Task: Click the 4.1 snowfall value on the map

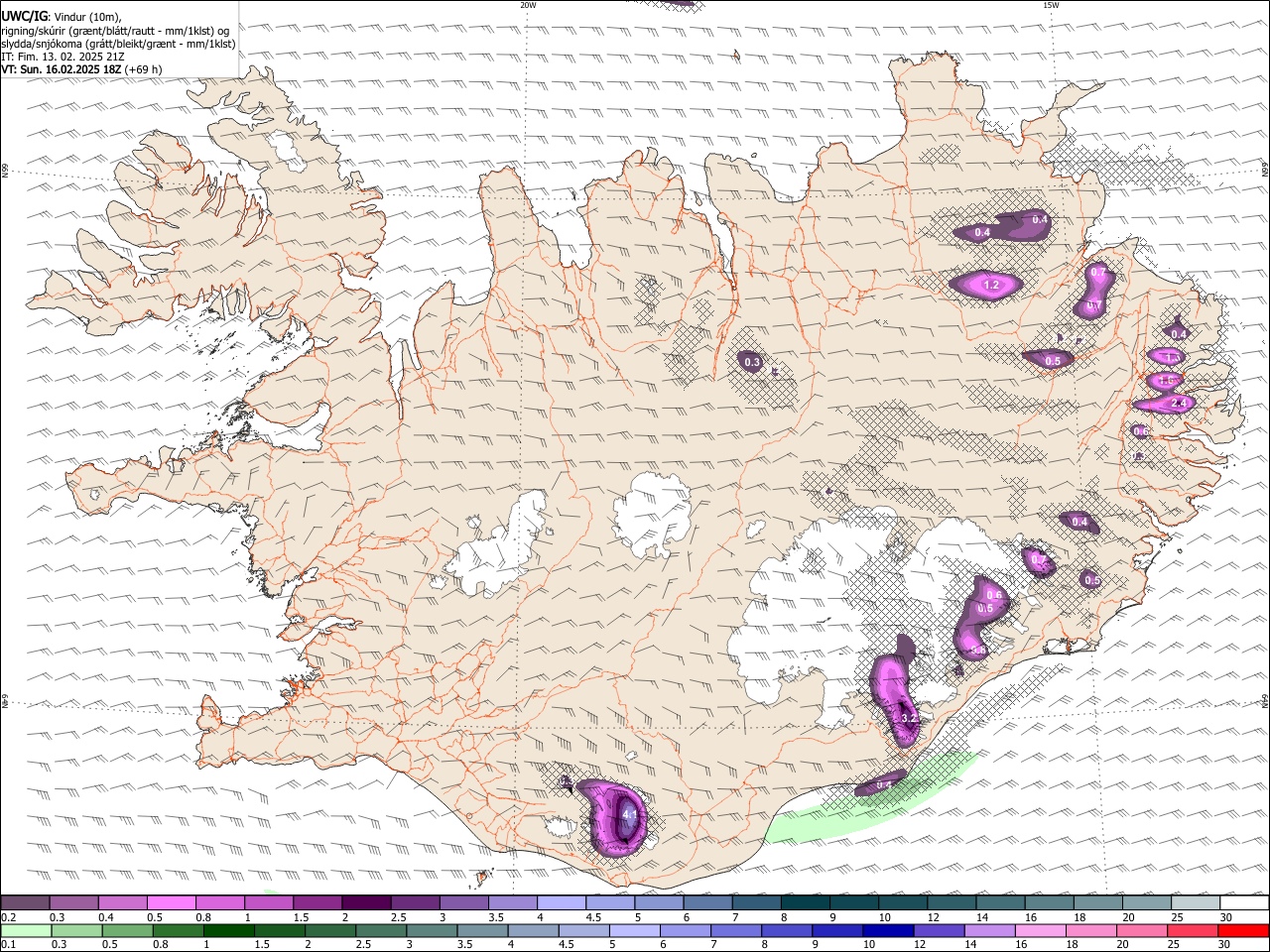Action: click(x=629, y=817)
